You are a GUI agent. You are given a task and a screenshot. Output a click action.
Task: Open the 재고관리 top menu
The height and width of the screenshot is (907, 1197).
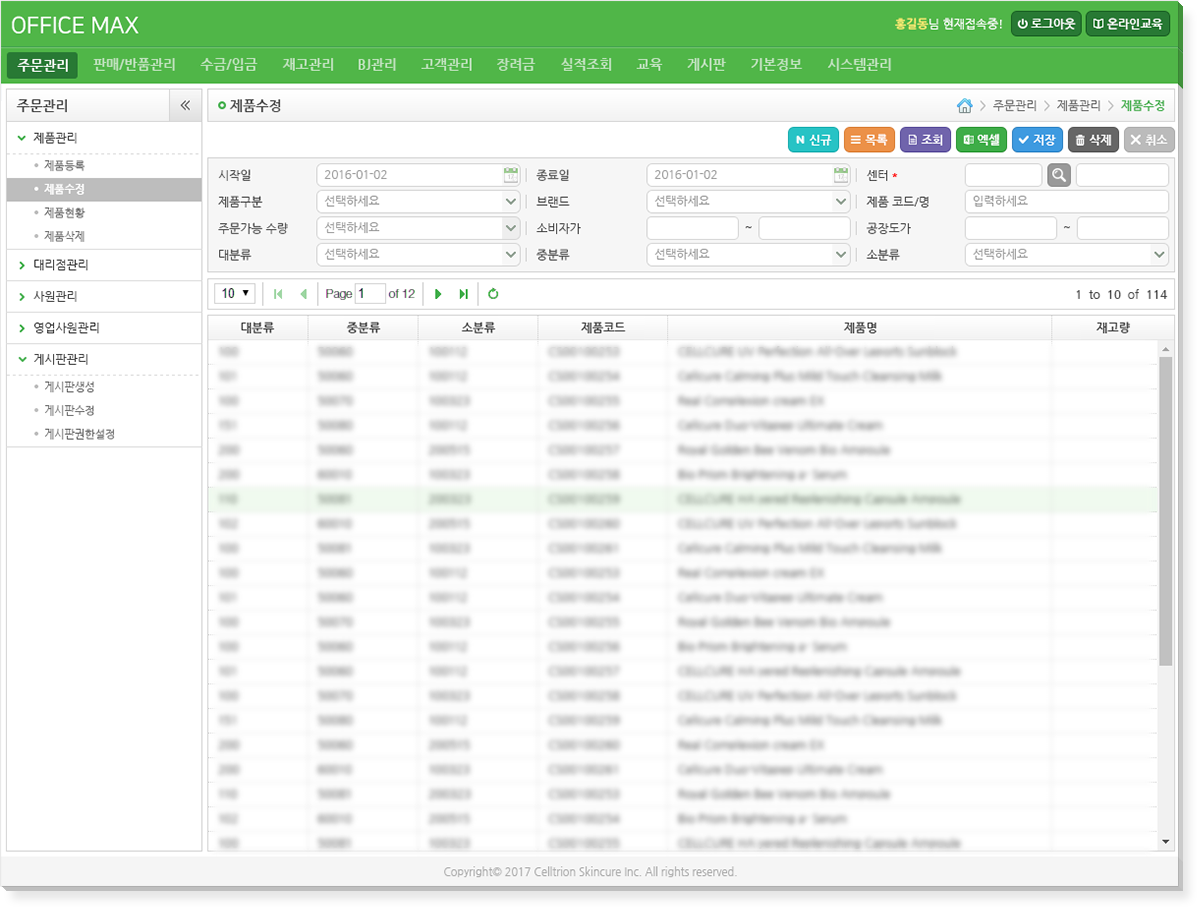[308, 65]
